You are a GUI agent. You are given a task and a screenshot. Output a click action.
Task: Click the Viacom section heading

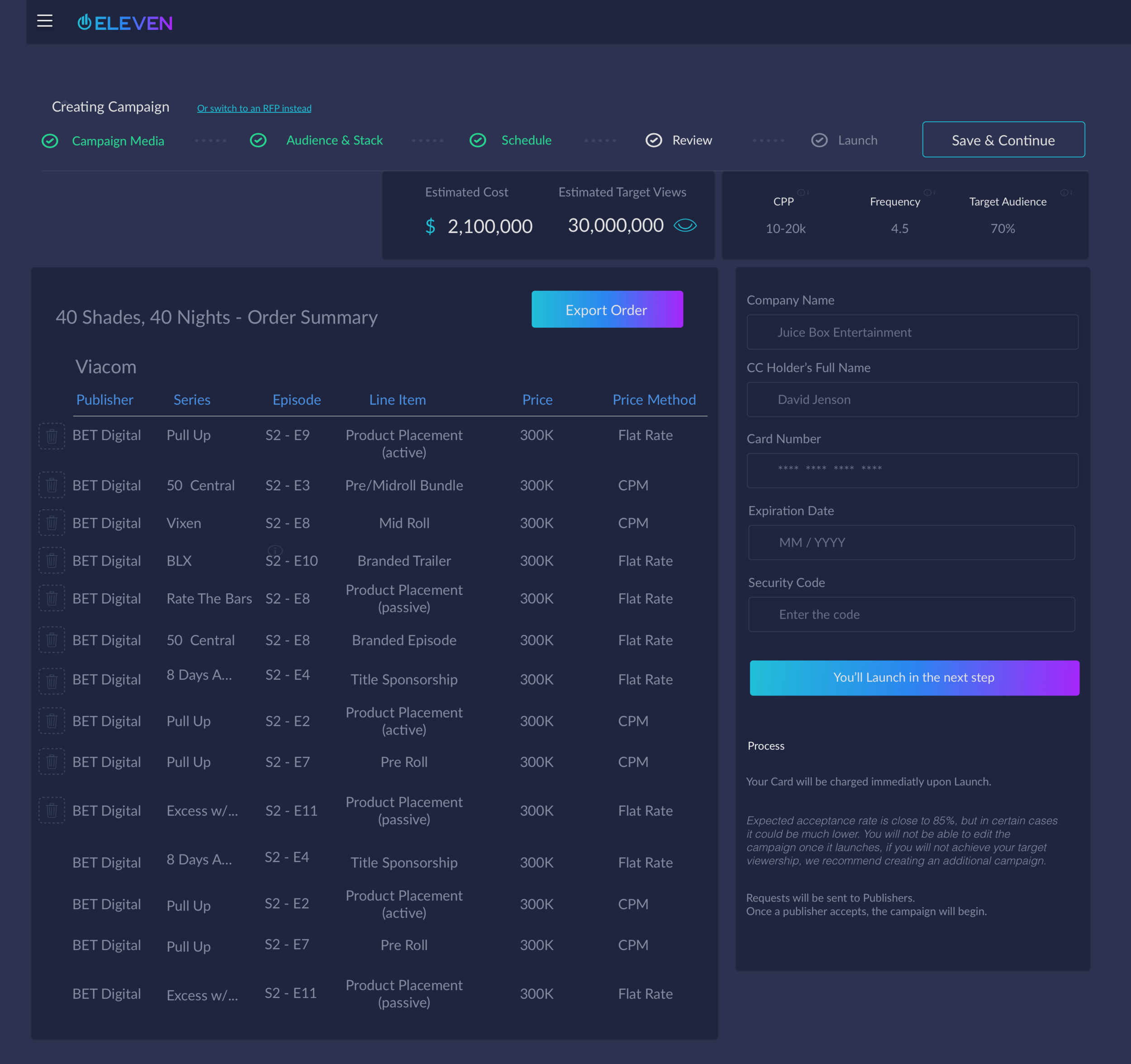pos(106,367)
